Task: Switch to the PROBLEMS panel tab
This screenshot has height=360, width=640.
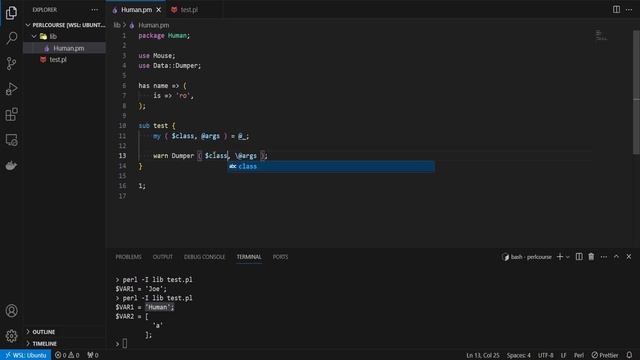Action: click(129, 257)
